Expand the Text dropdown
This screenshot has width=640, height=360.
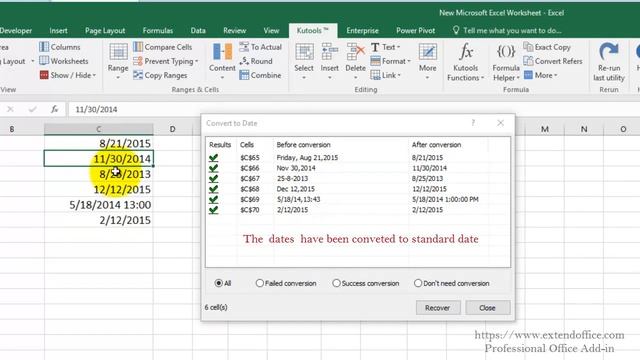385,47
